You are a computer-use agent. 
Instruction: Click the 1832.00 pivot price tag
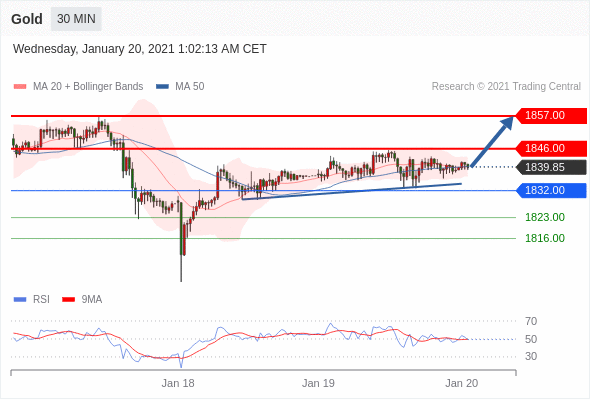(x=550, y=190)
